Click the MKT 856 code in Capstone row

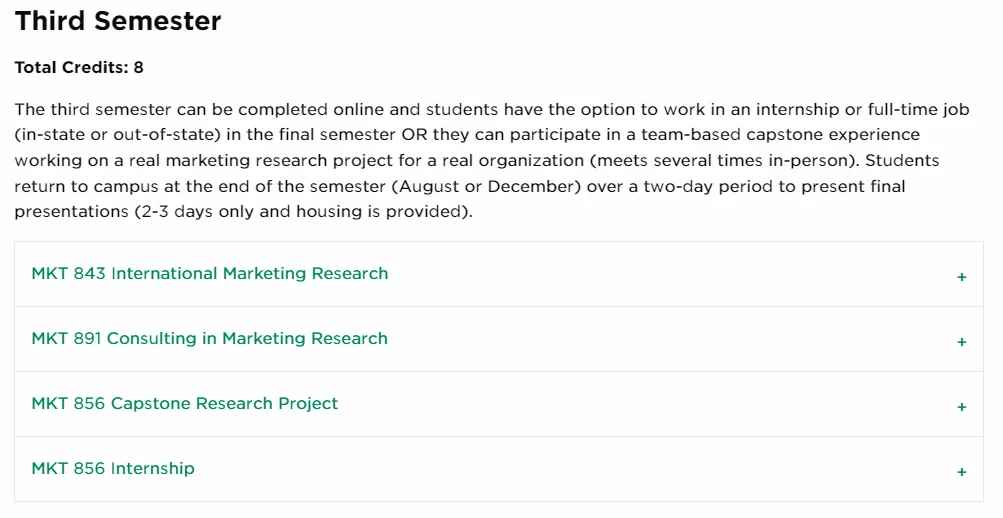point(68,404)
